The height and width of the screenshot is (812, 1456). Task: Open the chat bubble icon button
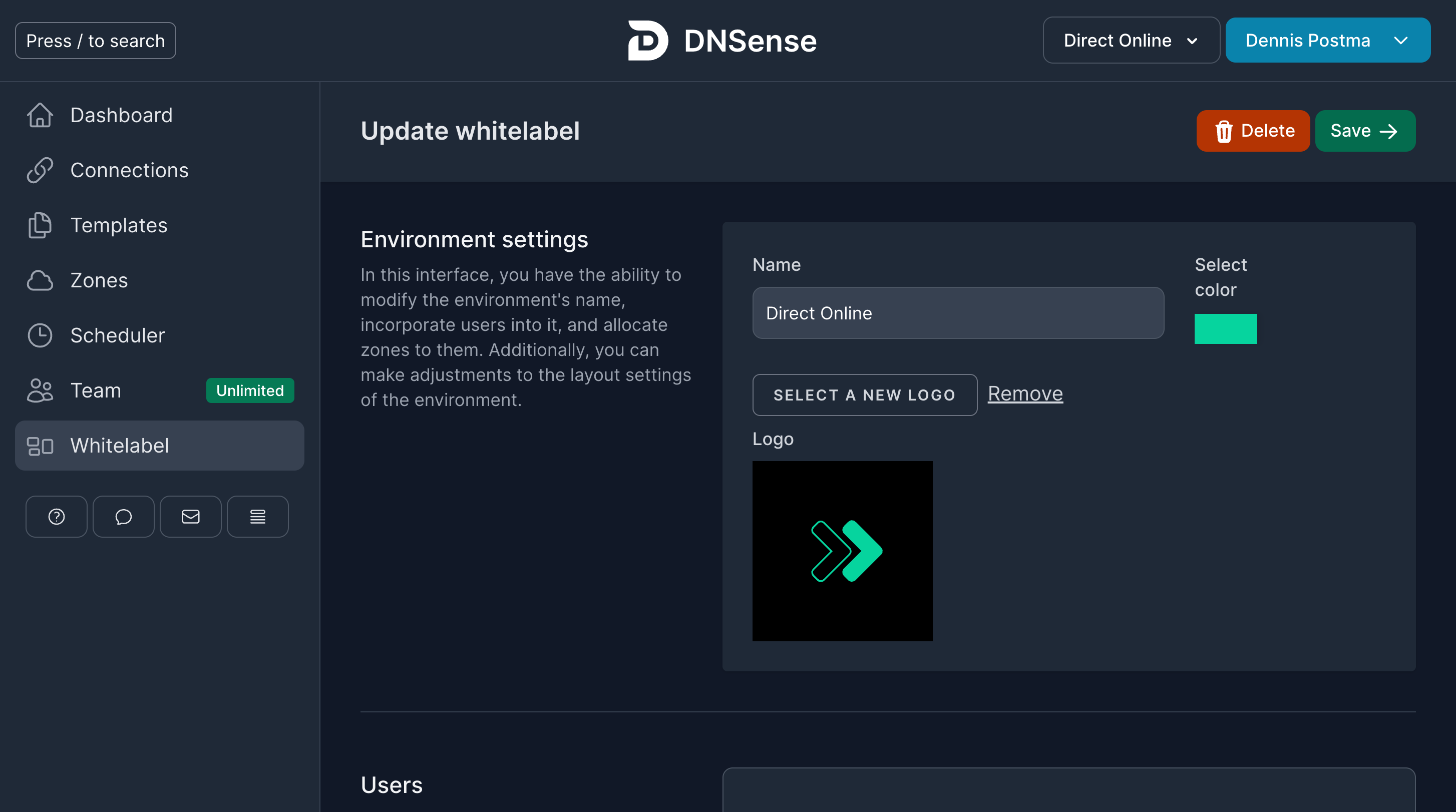click(123, 517)
